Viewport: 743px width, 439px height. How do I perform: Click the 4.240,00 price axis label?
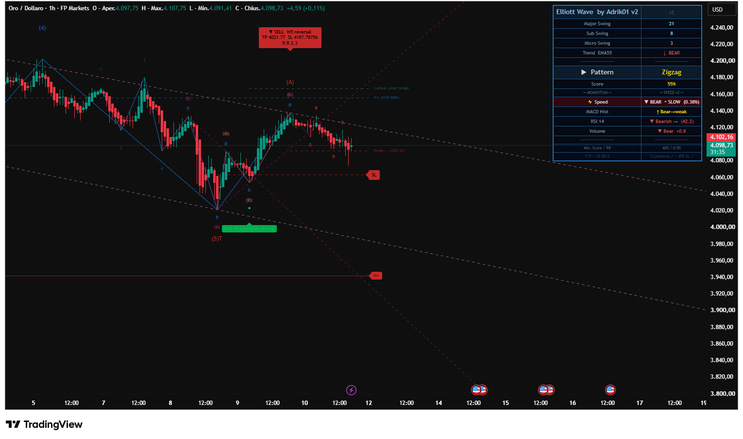point(722,27)
